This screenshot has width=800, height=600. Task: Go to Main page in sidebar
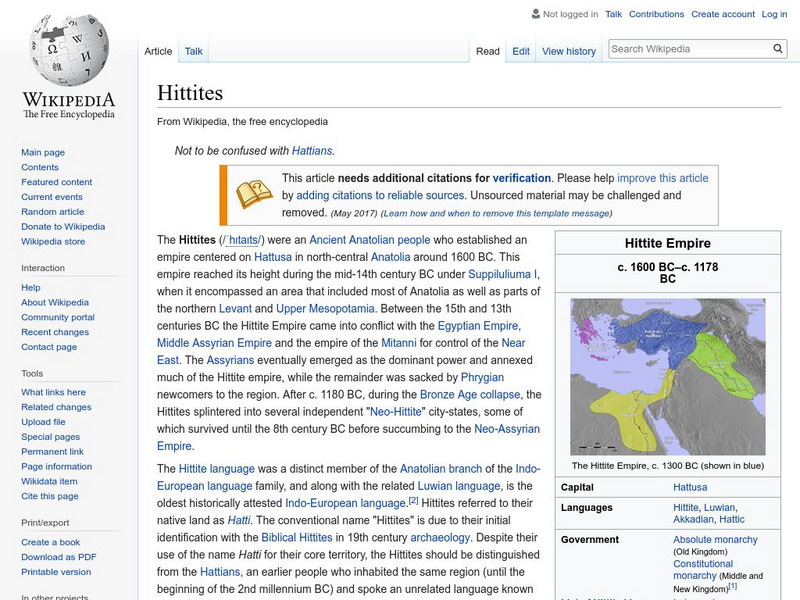click(43, 152)
